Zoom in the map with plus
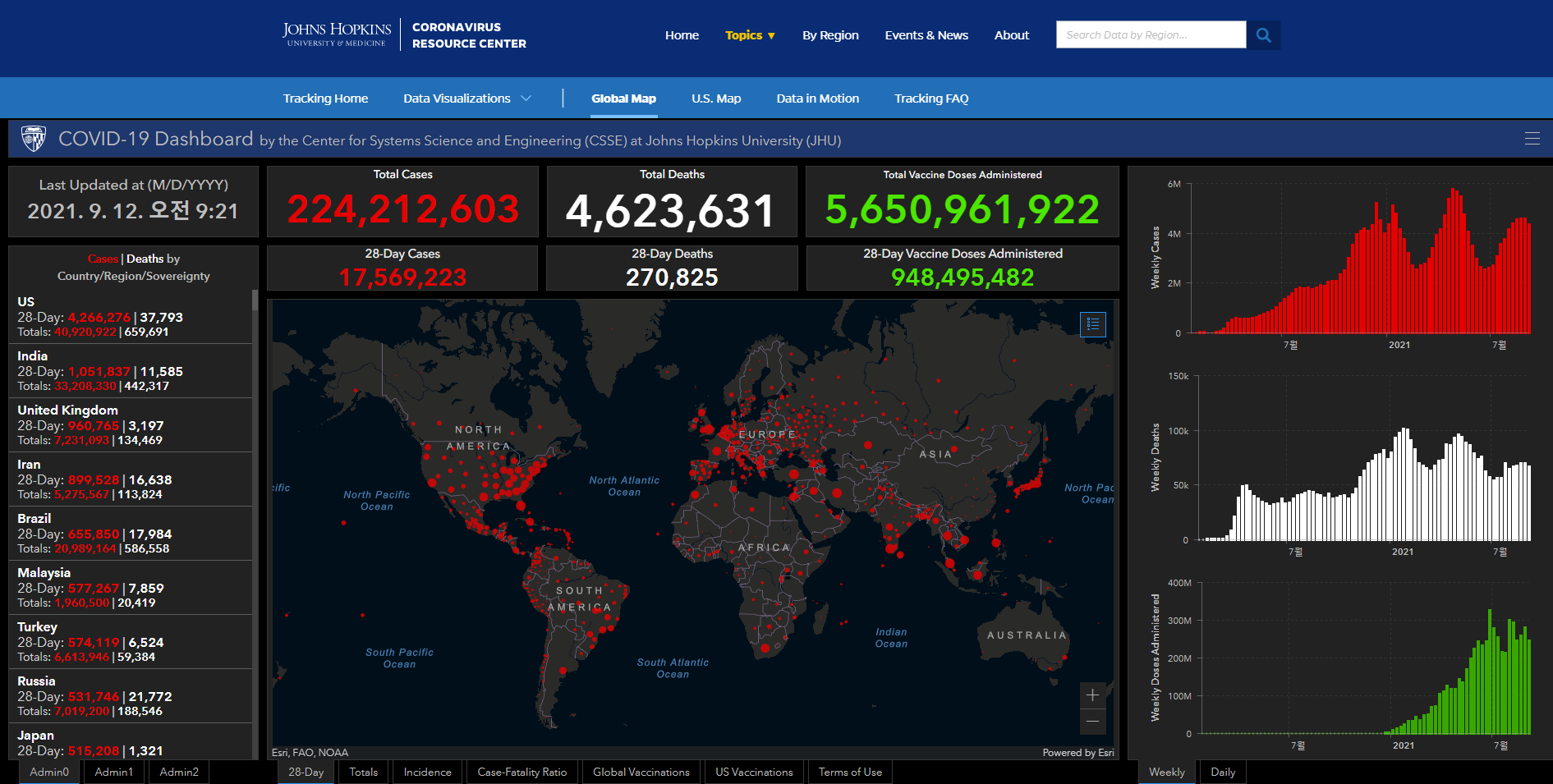Image resolution: width=1553 pixels, height=784 pixels. 1092,695
